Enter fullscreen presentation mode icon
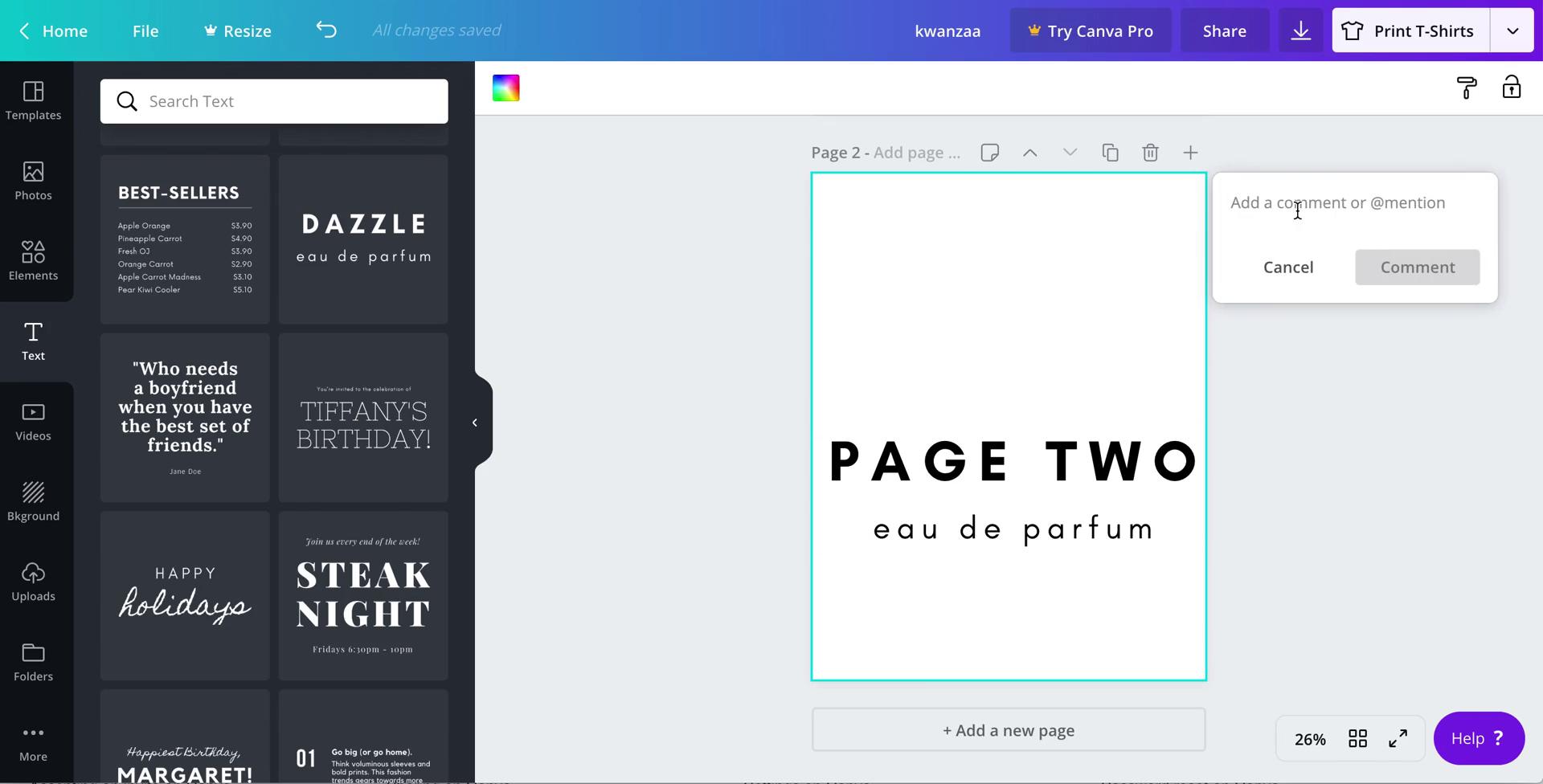Screen dimensions: 1543x784 [x=1398, y=738]
